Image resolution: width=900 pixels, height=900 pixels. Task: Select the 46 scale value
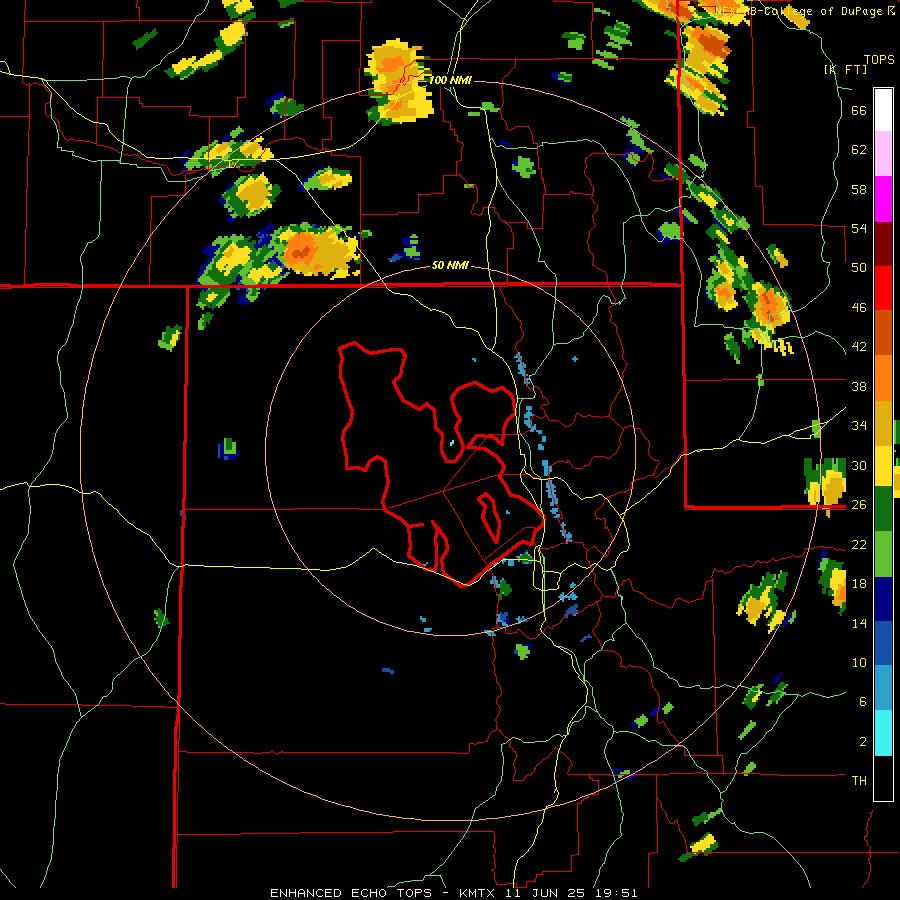[x=859, y=308]
